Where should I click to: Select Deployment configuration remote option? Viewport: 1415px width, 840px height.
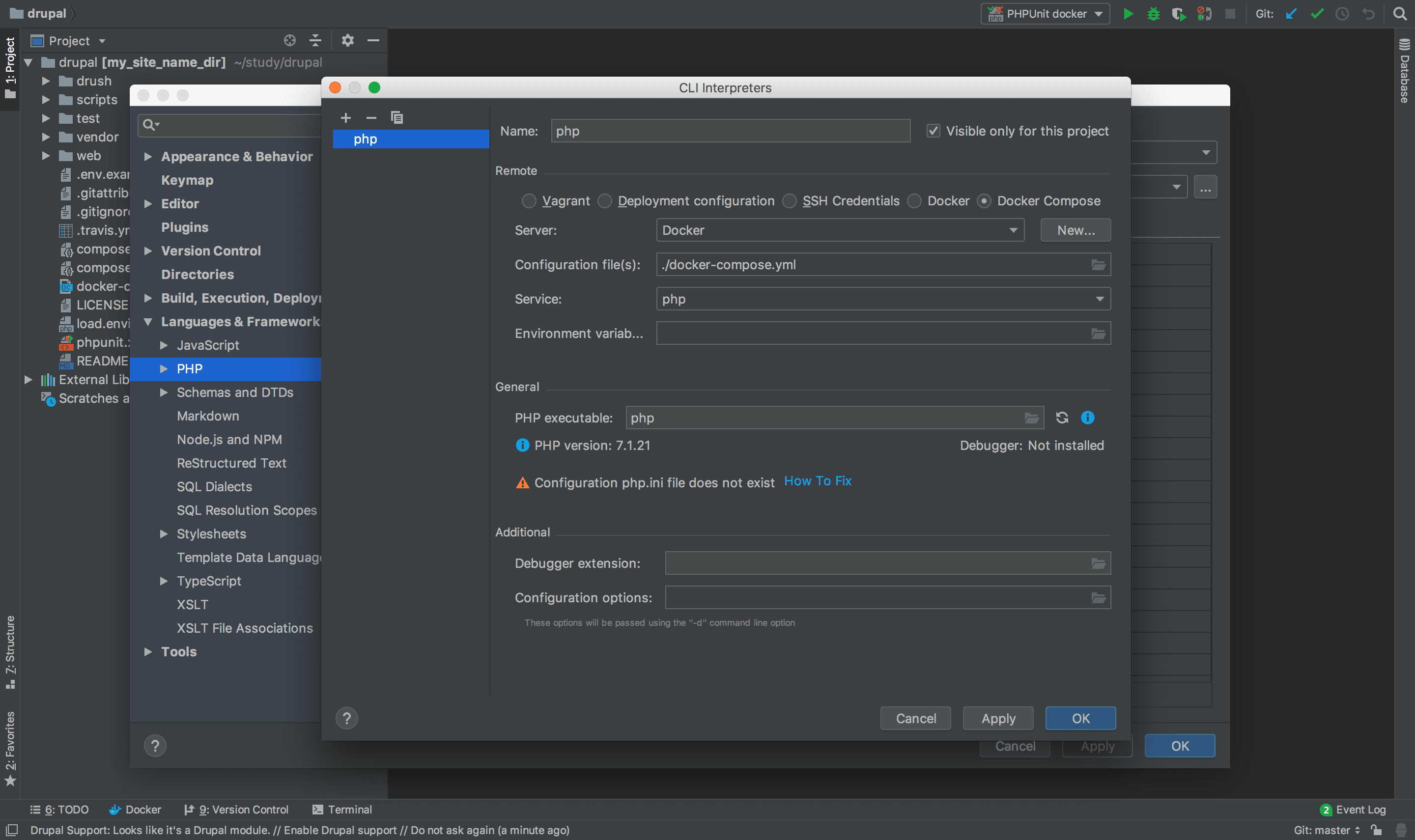tap(604, 201)
